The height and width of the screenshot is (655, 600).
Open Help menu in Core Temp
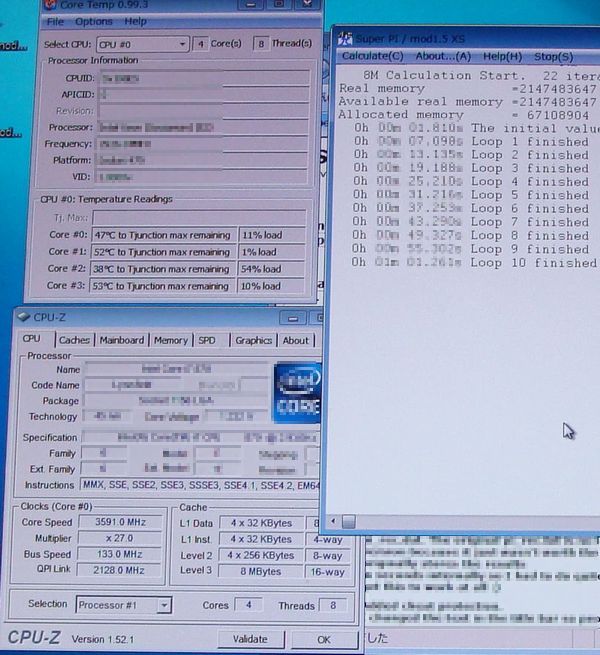(x=135, y=21)
